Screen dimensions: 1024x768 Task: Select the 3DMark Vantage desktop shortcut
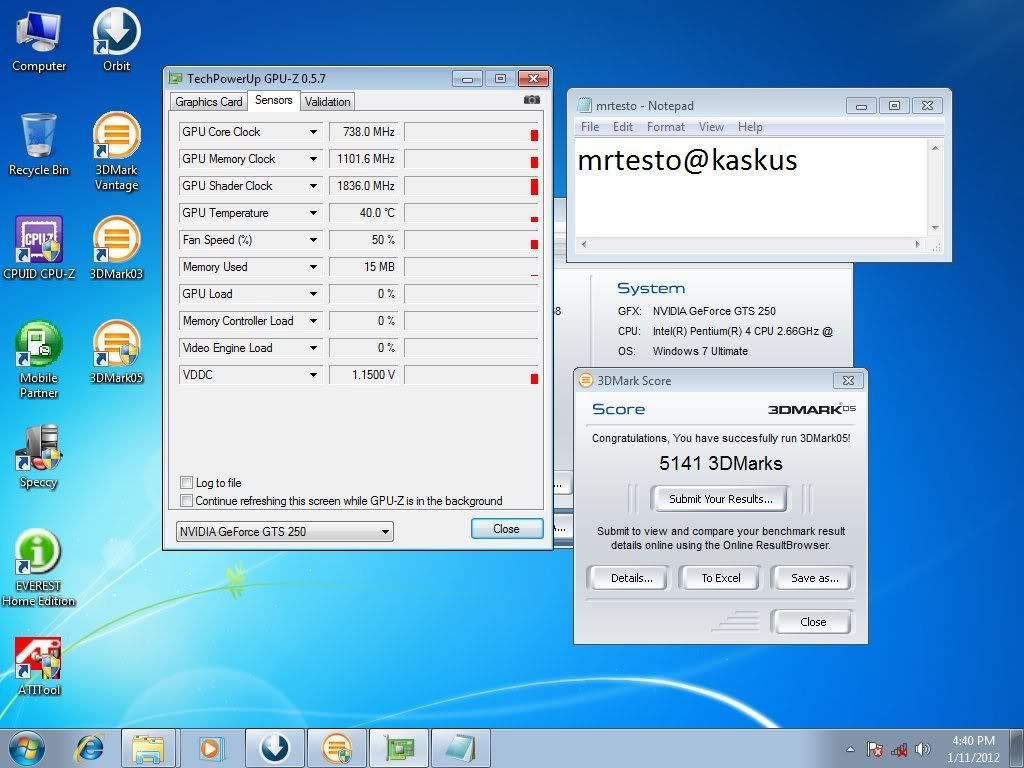tap(116, 152)
